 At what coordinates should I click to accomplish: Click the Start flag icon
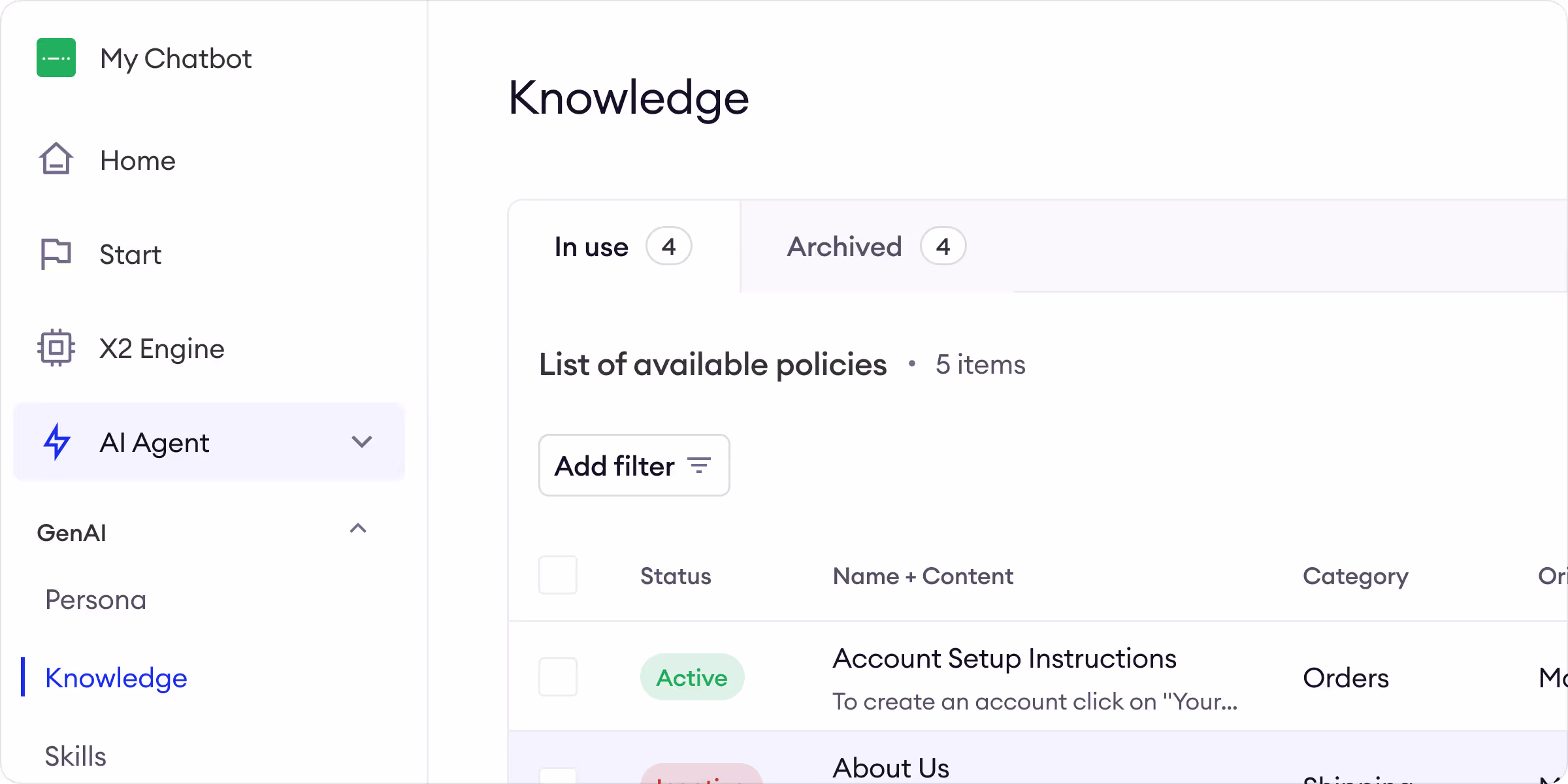click(x=56, y=253)
